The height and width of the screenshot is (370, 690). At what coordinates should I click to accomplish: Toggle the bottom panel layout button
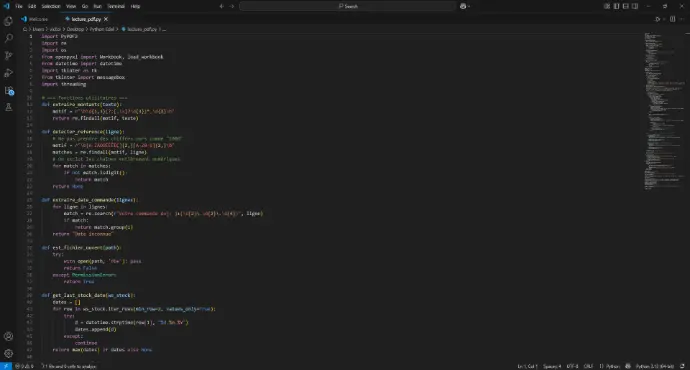625,6
